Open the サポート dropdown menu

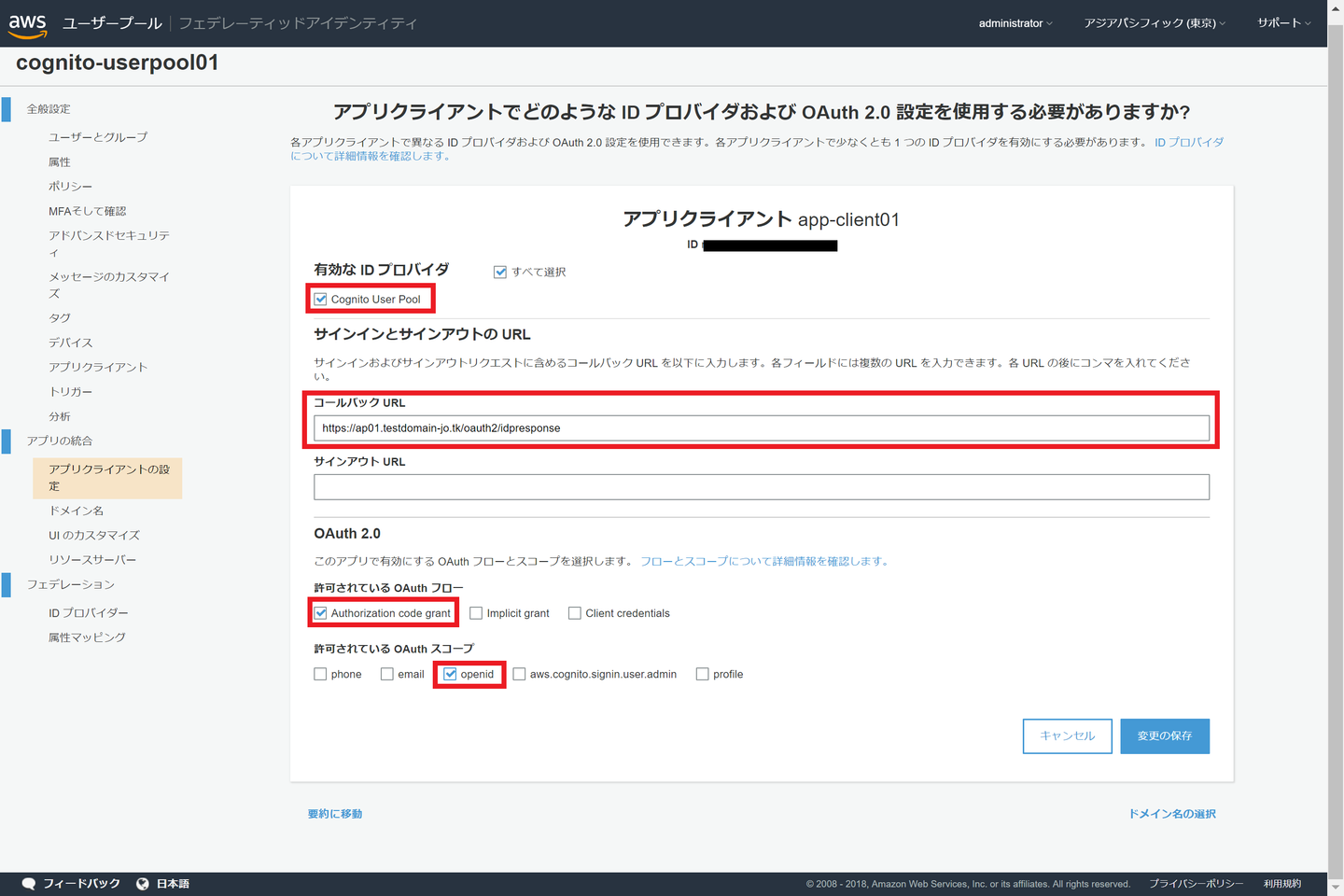[x=1283, y=23]
